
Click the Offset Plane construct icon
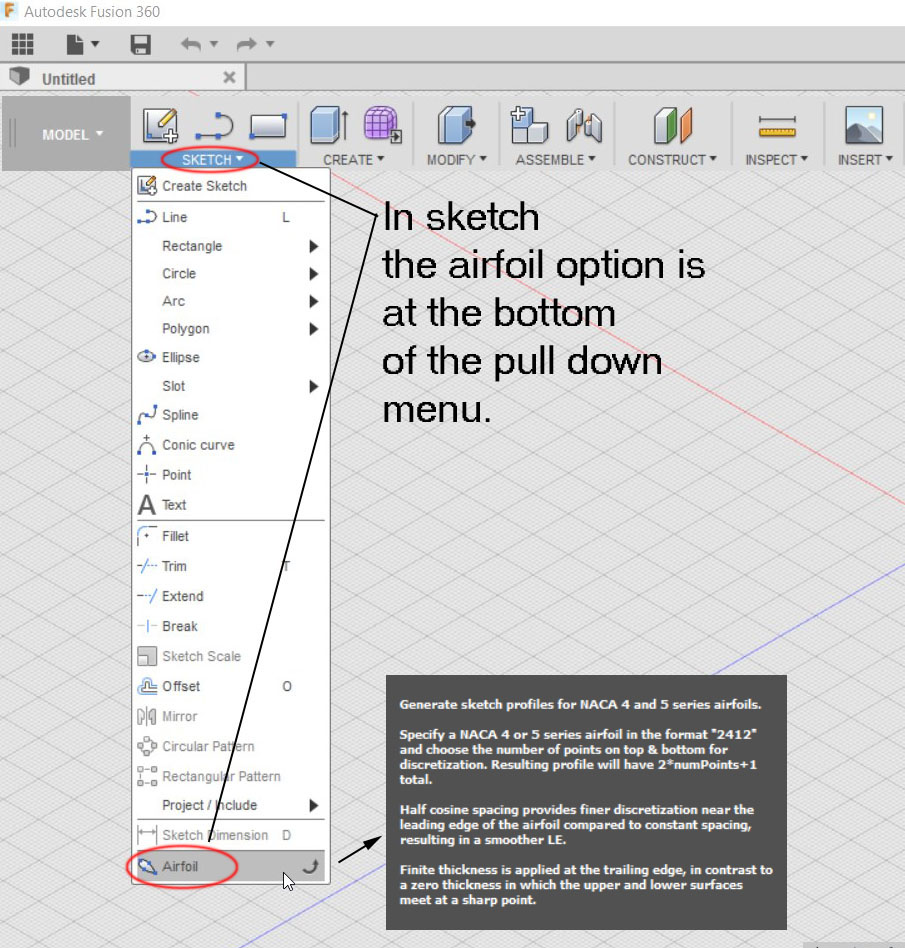(x=672, y=125)
